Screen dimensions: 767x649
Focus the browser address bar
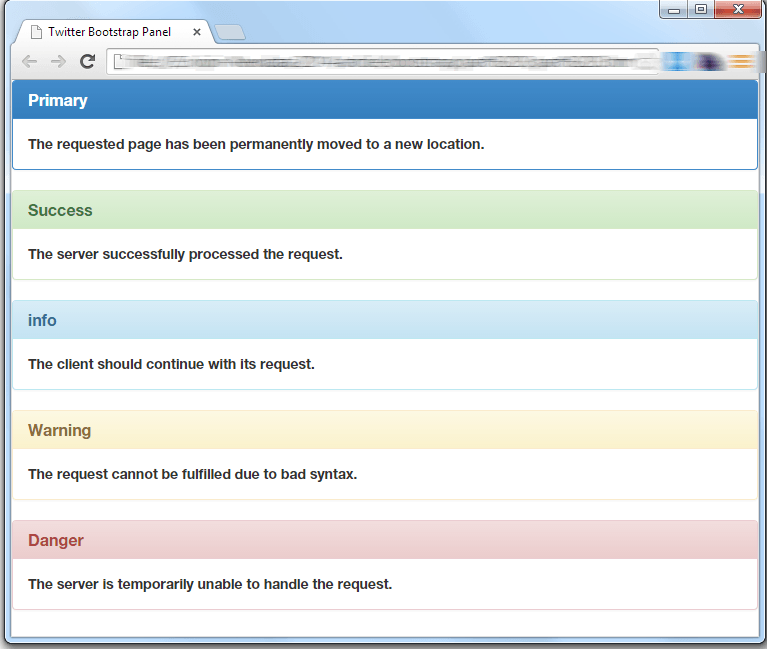[x=383, y=62]
